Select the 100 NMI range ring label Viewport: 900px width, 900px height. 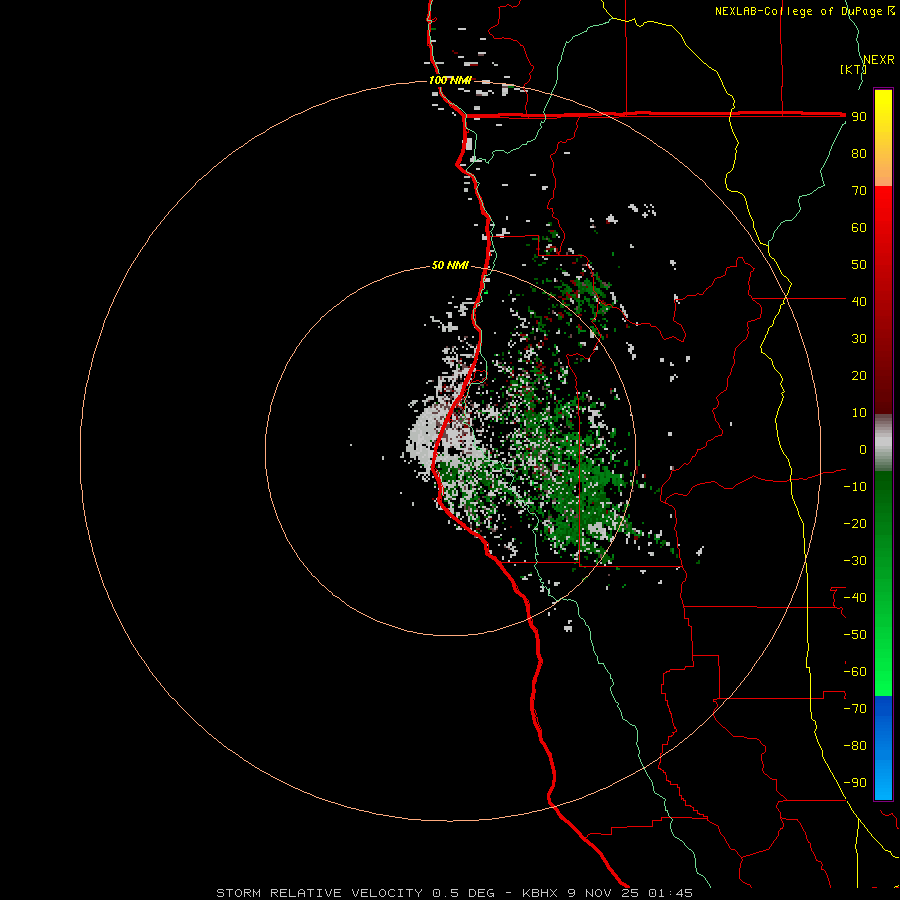click(x=450, y=80)
